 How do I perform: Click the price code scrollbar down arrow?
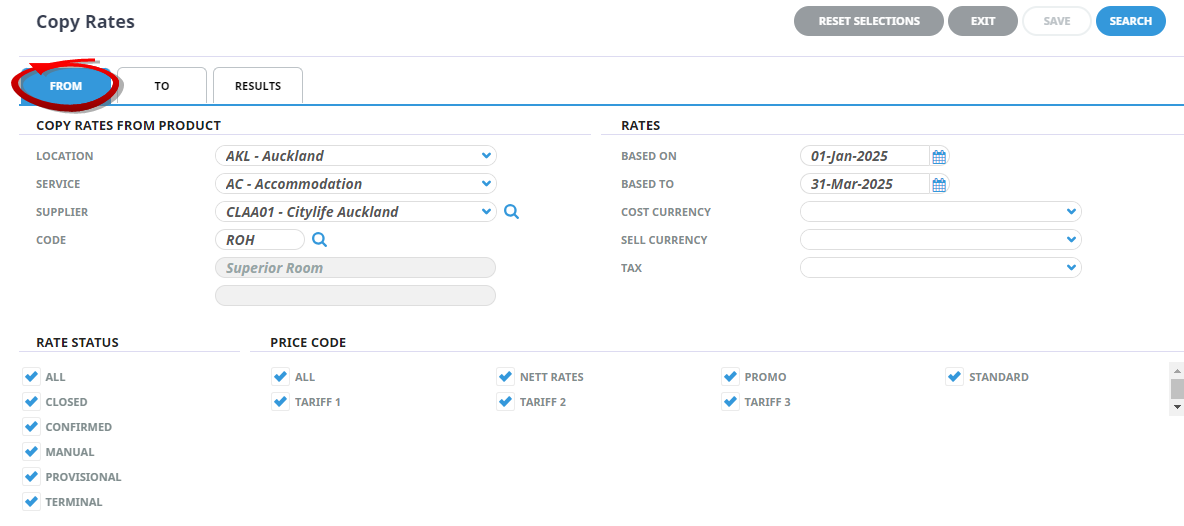1176,407
